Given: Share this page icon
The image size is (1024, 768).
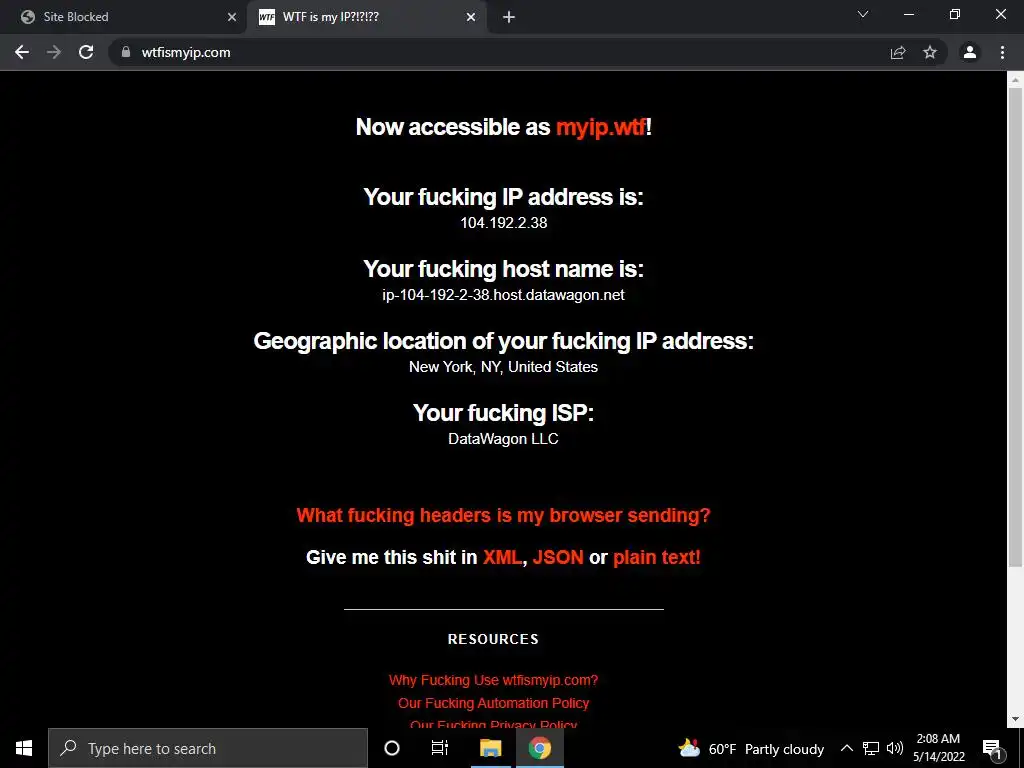Looking at the screenshot, I should pos(898,52).
